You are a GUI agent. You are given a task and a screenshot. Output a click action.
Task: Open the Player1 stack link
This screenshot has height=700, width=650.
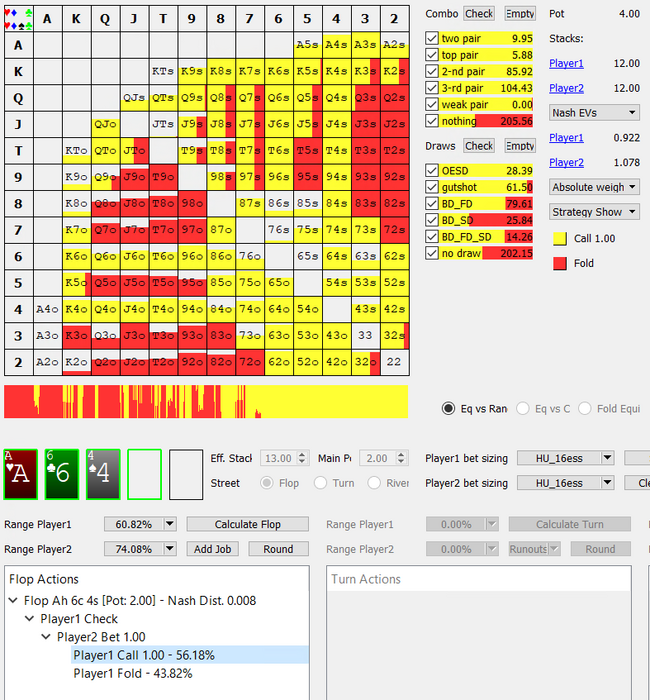pos(566,63)
